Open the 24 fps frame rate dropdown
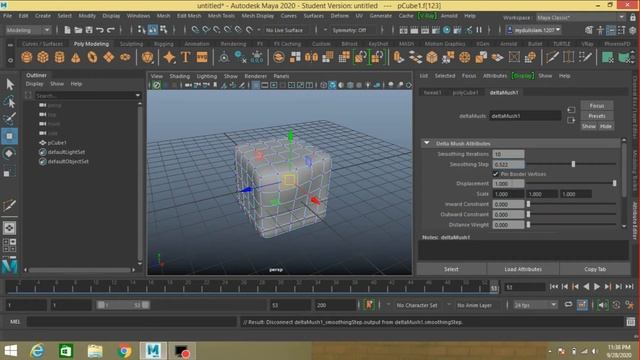 click(535, 305)
